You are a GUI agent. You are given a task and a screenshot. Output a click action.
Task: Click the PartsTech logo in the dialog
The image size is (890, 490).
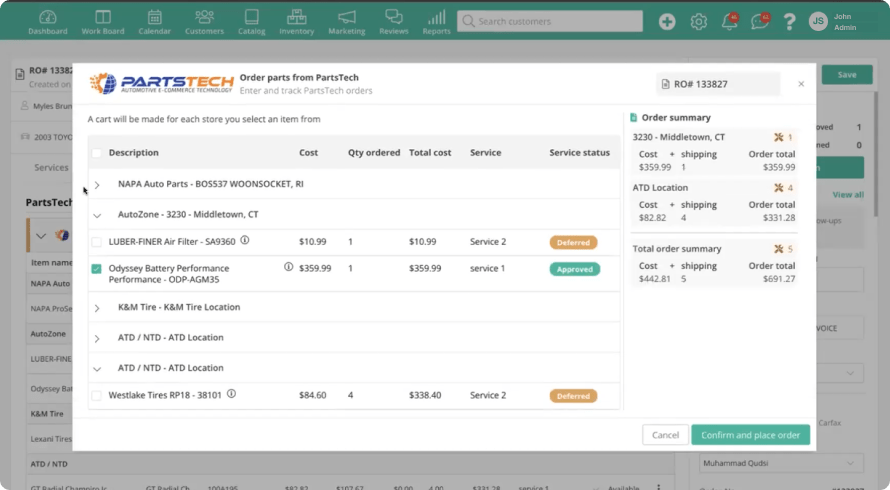(x=161, y=84)
